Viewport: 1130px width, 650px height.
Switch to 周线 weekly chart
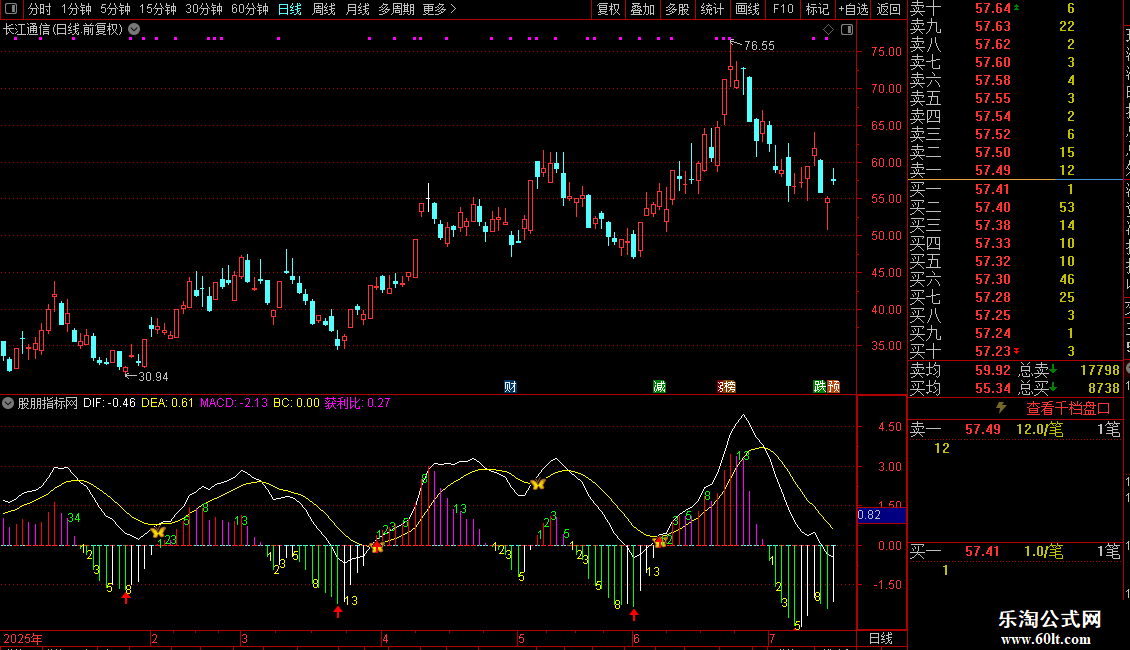point(324,9)
